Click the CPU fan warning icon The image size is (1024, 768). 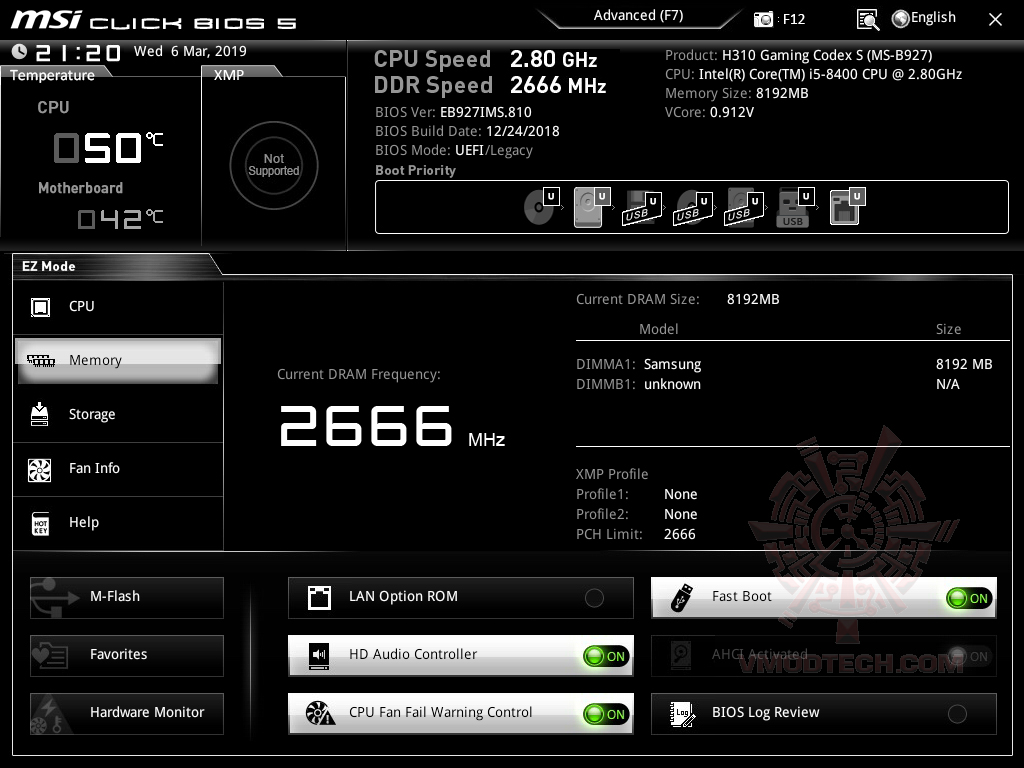[x=320, y=713]
